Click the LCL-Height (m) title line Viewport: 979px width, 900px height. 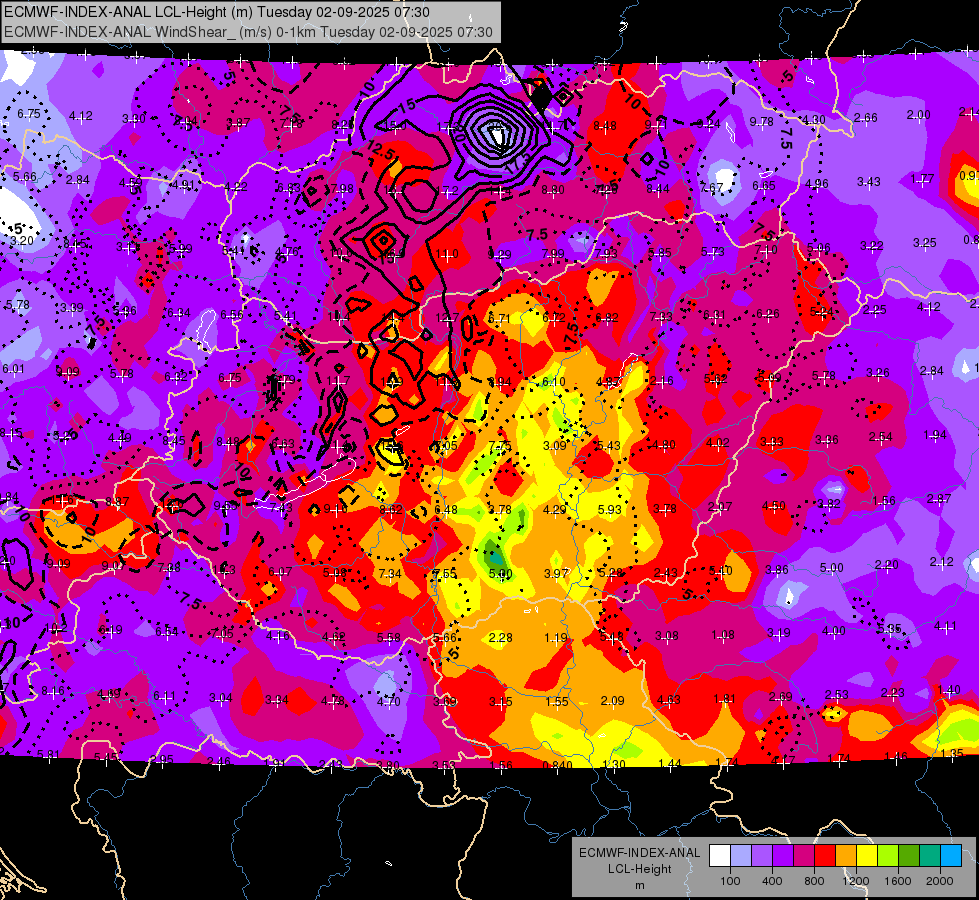(217, 12)
